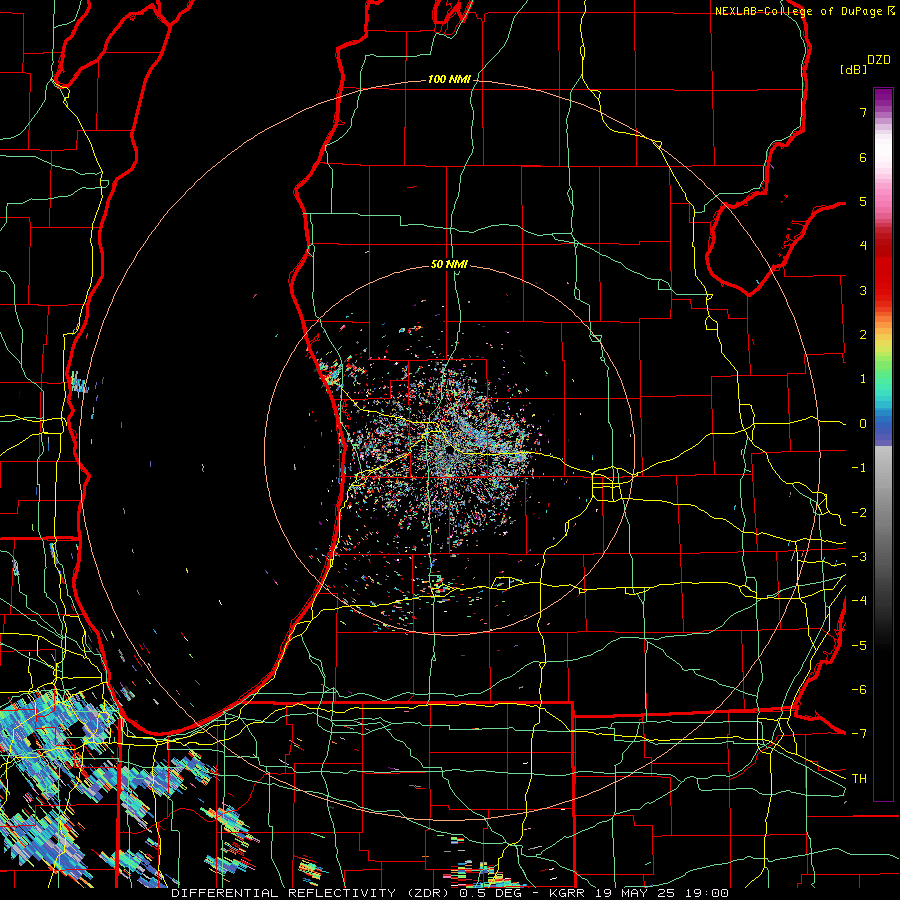The image size is (900, 900).
Task: Click the 5 value on the ZDR scale
Action: click(863, 201)
